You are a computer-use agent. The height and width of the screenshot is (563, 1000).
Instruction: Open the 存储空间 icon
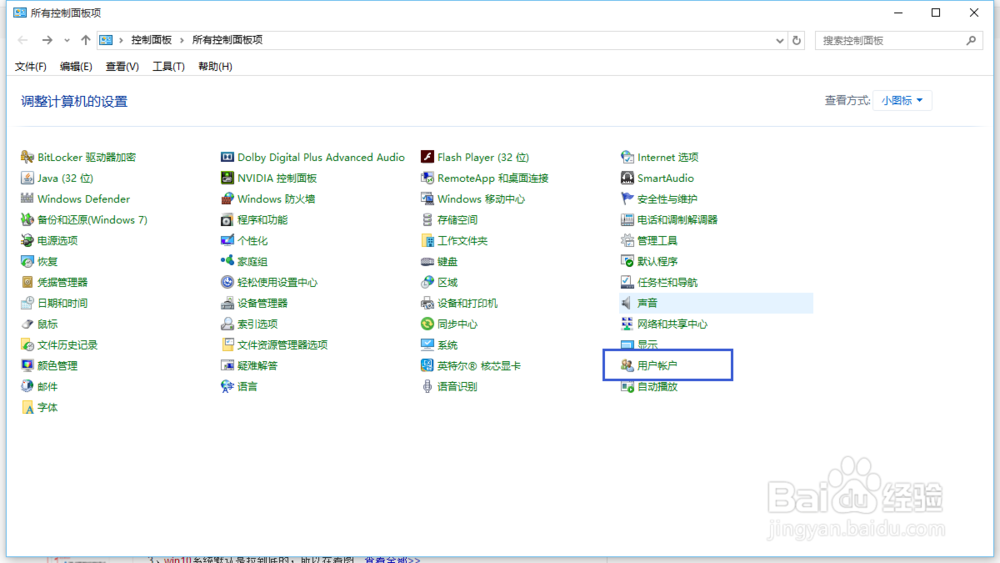pyautogui.click(x=427, y=219)
